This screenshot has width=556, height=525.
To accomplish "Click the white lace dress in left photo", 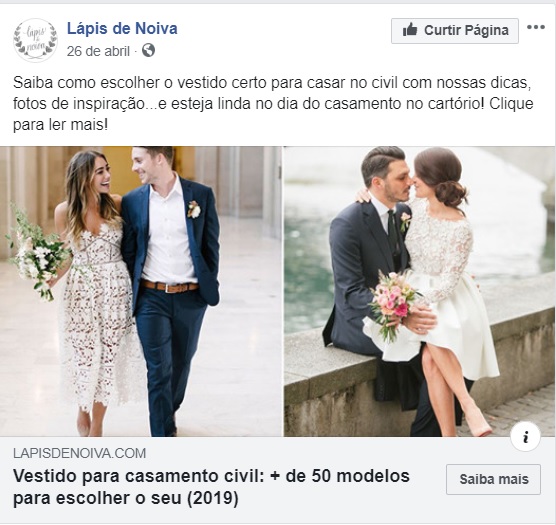I will [x=96, y=312].
